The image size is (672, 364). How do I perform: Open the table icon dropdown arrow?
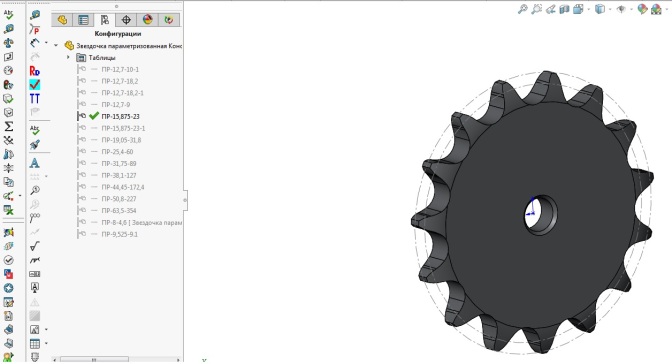[x=46, y=343]
